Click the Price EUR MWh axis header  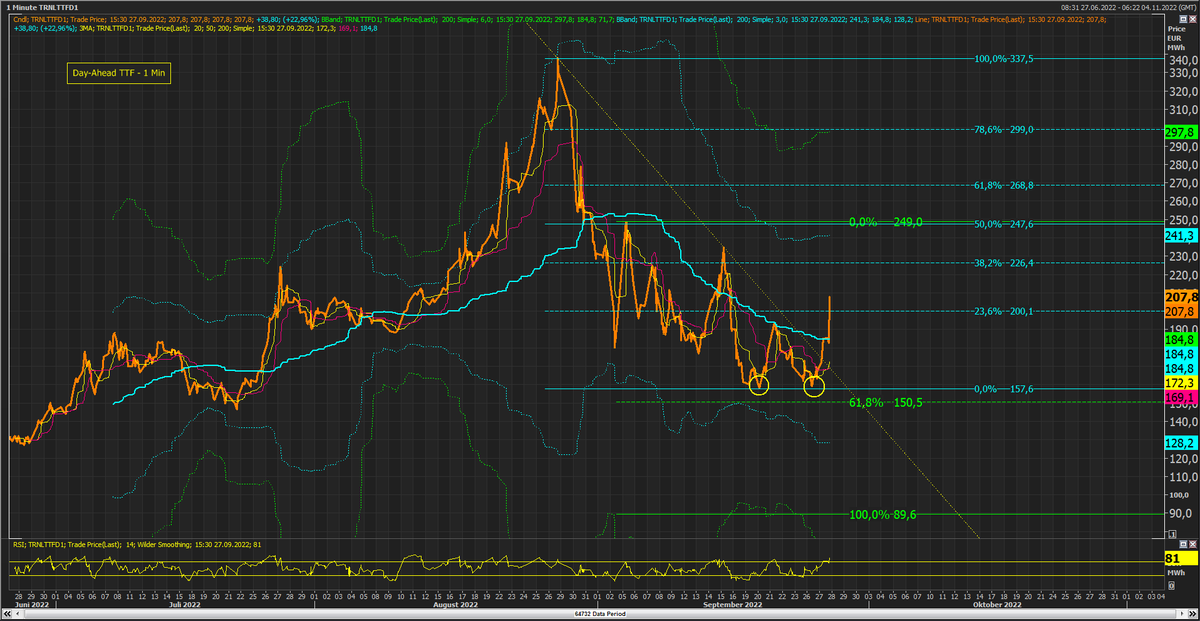[x=1175, y=38]
